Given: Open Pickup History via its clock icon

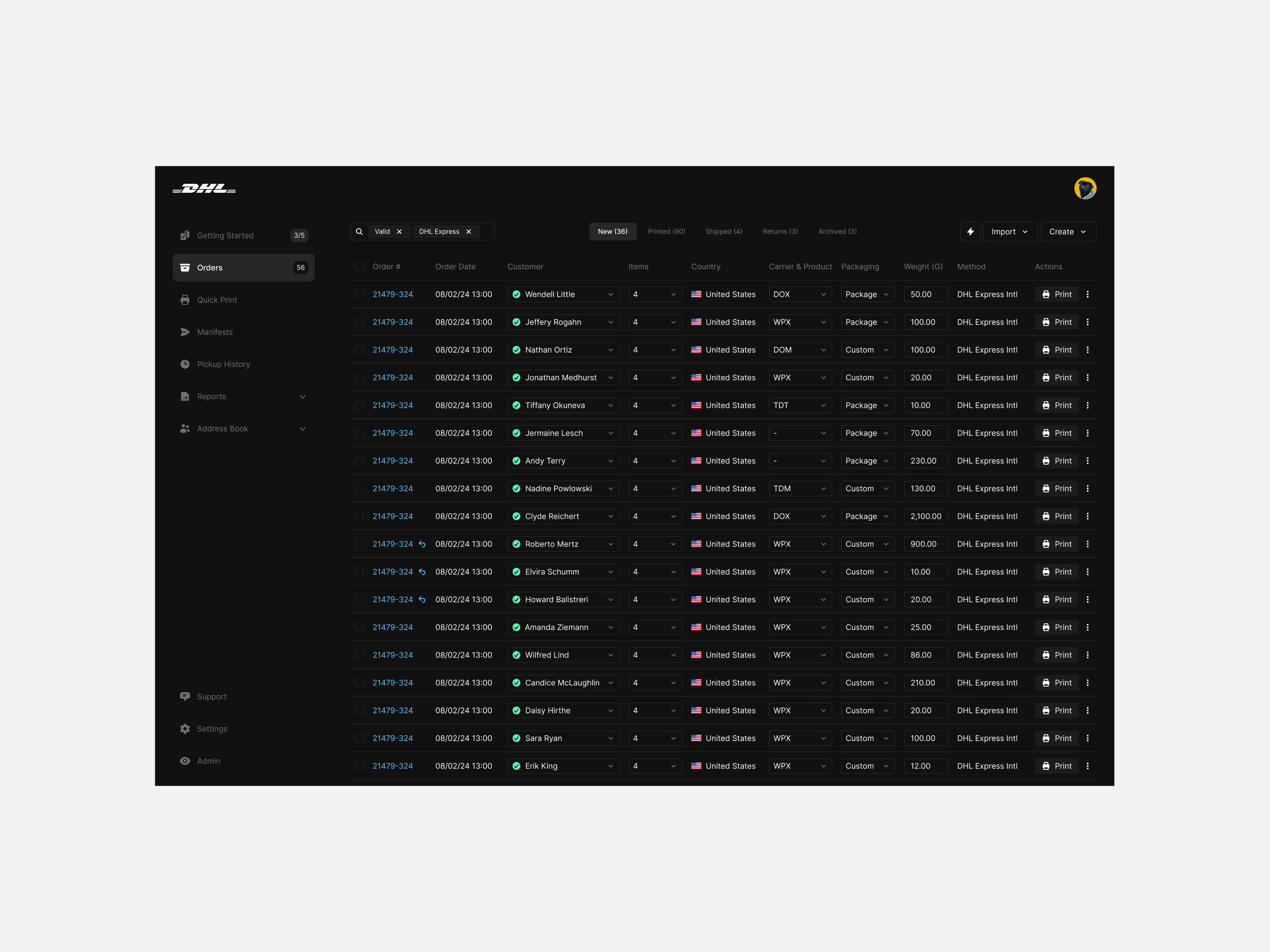Looking at the screenshot, I should 185,364.
